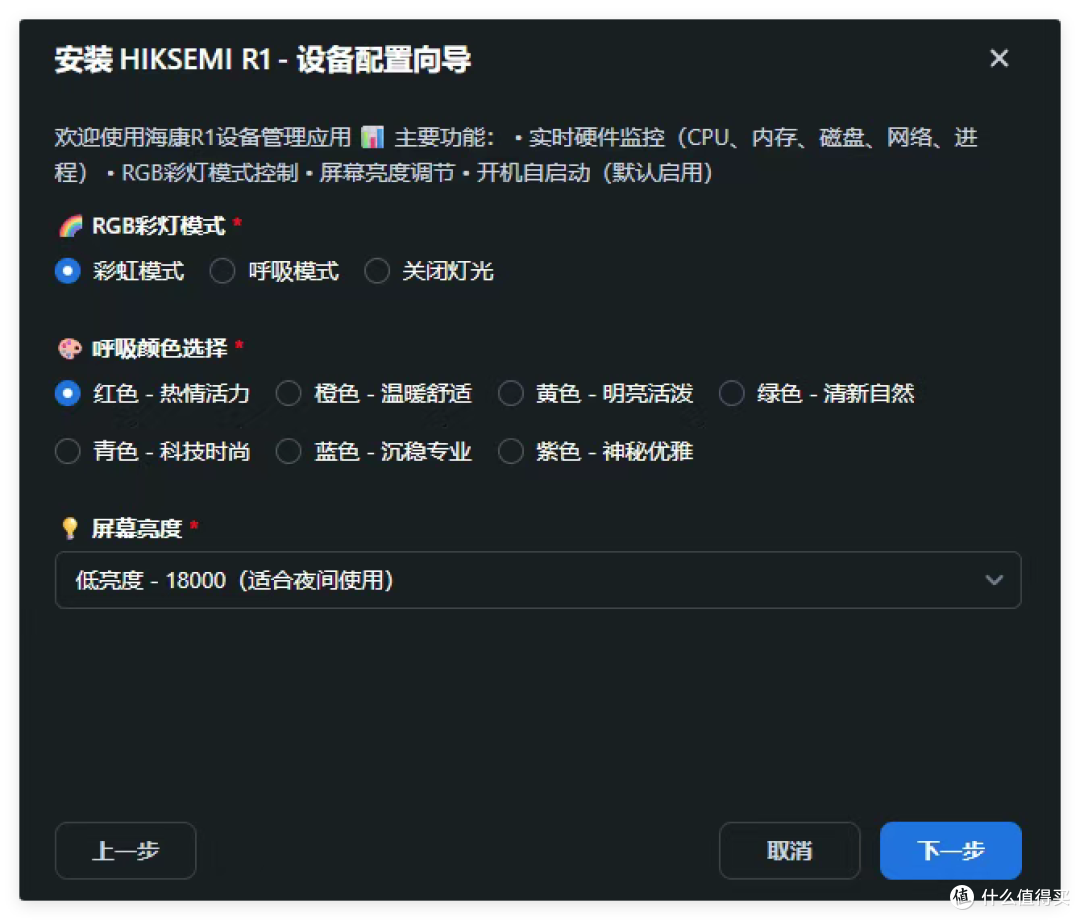Viewport: 1080px width, 920px height.
Task: Click the dialog title 安装 HIKSEMI R1
Action: [263, 59]
